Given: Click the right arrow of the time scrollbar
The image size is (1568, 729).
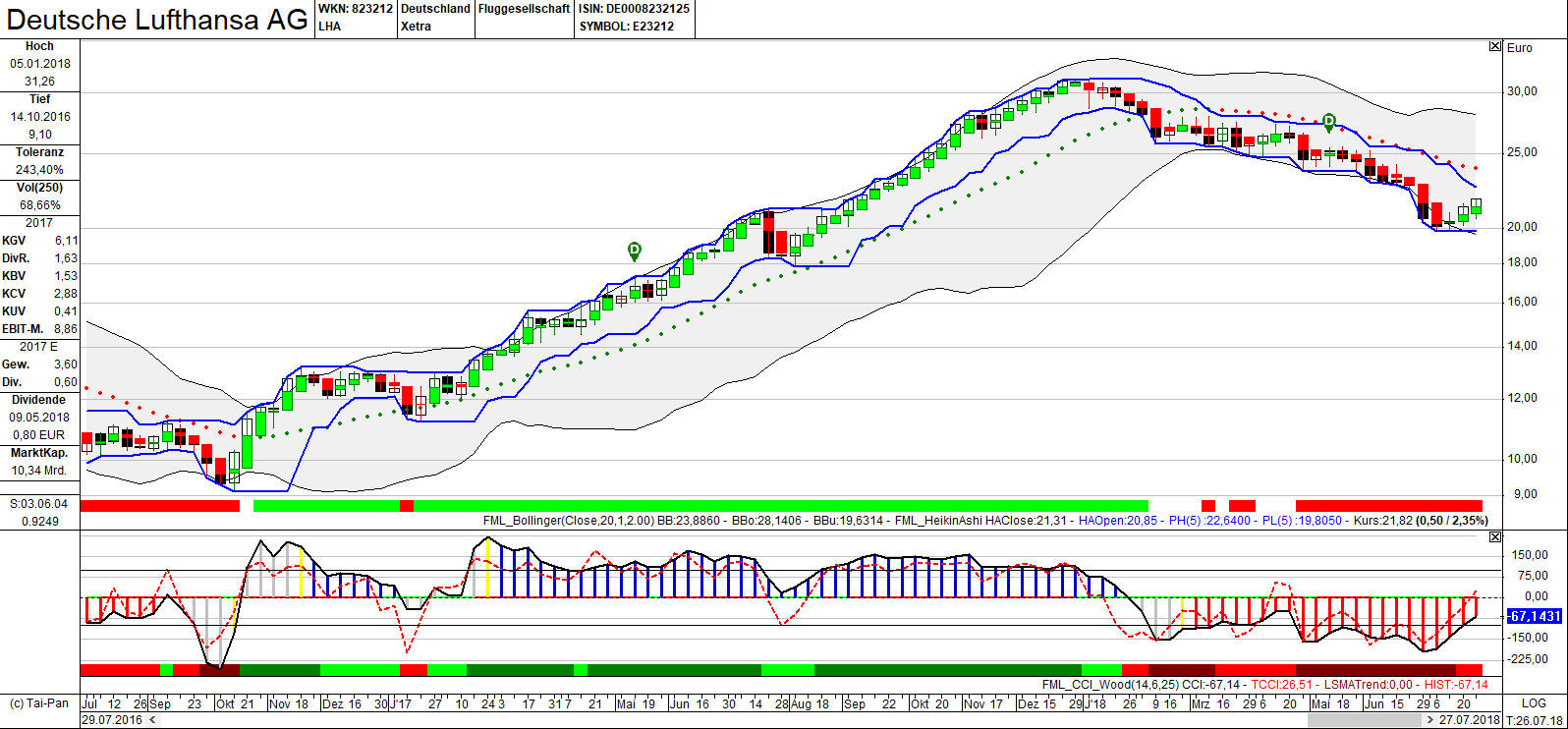Looking at the screenshot, I should click(1430, 720).
